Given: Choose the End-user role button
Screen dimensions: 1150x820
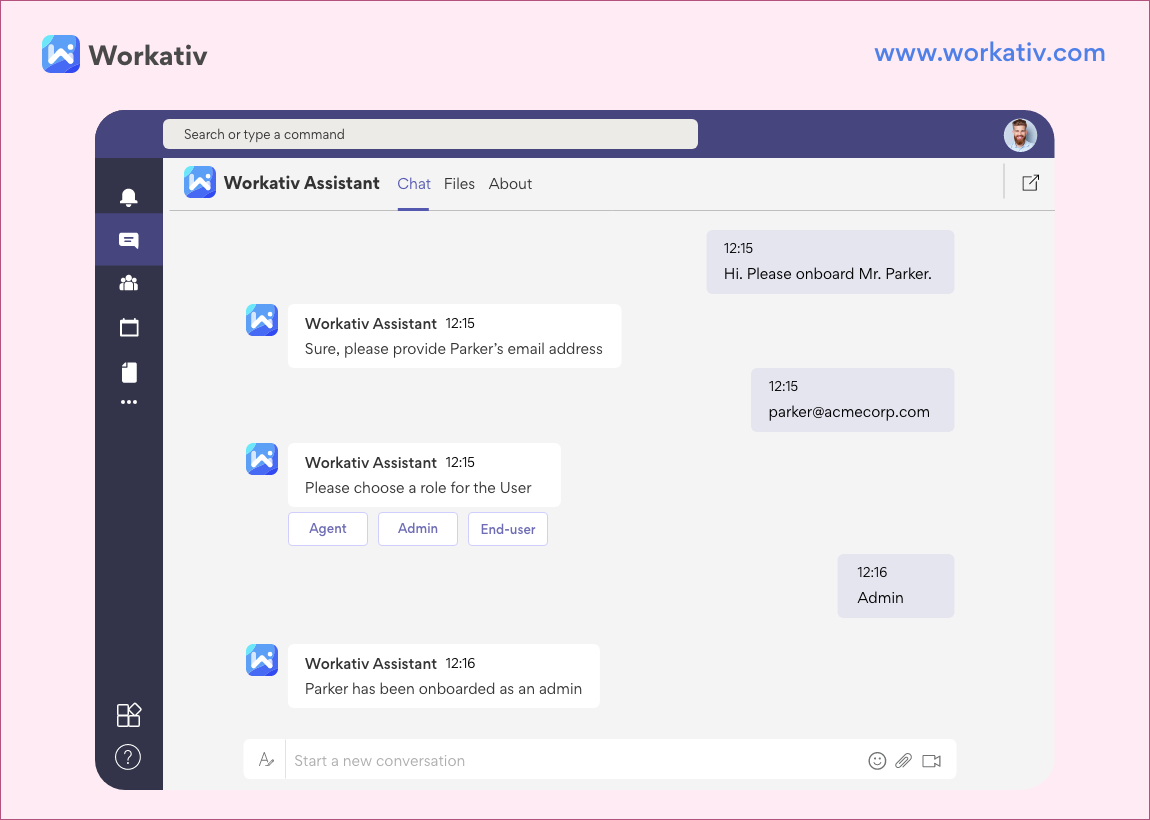Looking at the screenshot, I should click(508, 529).
